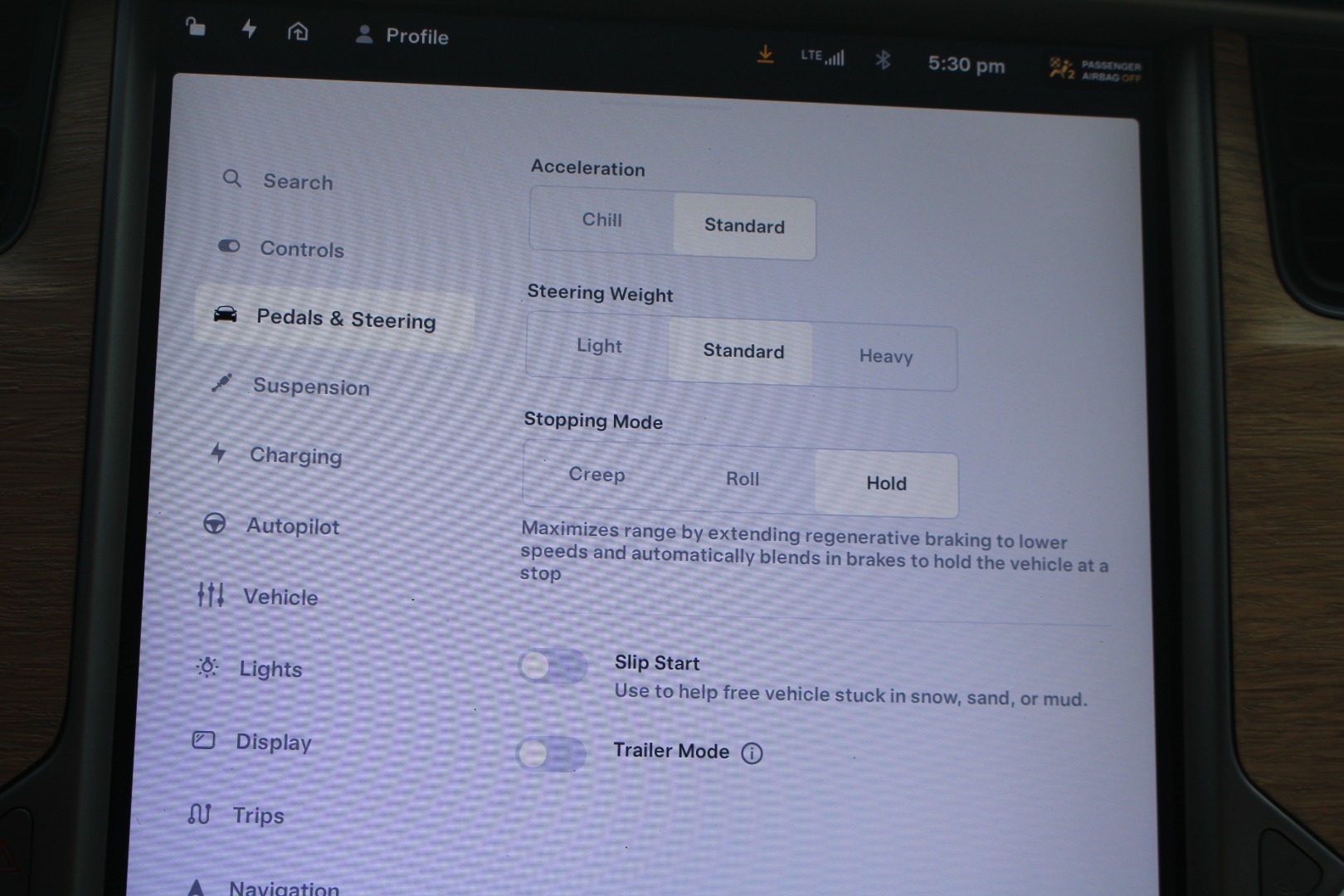The height and width of the screenshot is (896, 1344).
Task: Tap the lock icon in the status bar
Action: coord(195,27)
